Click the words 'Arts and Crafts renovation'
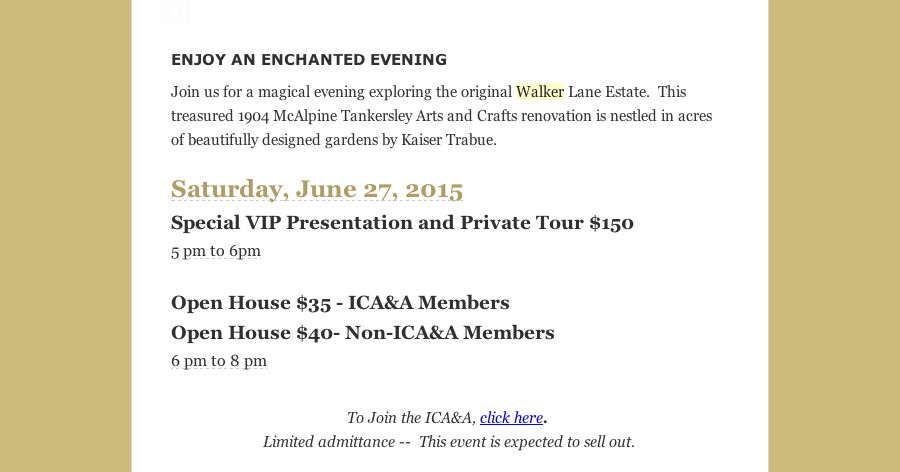Image resolution: width=900 pixels, height=472 pixels. 503,116
